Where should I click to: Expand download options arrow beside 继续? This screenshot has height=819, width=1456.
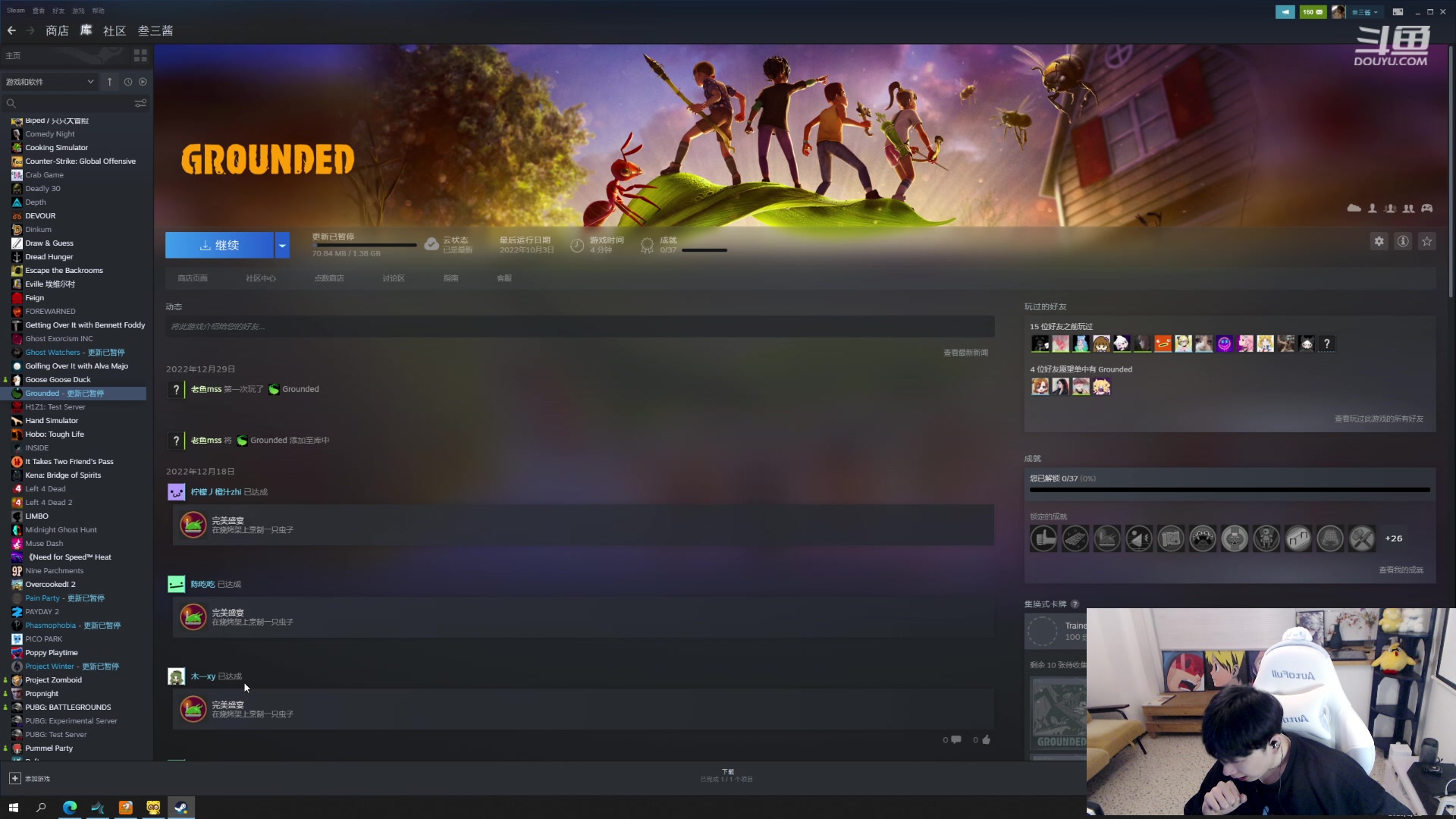(x=282, y=245)
